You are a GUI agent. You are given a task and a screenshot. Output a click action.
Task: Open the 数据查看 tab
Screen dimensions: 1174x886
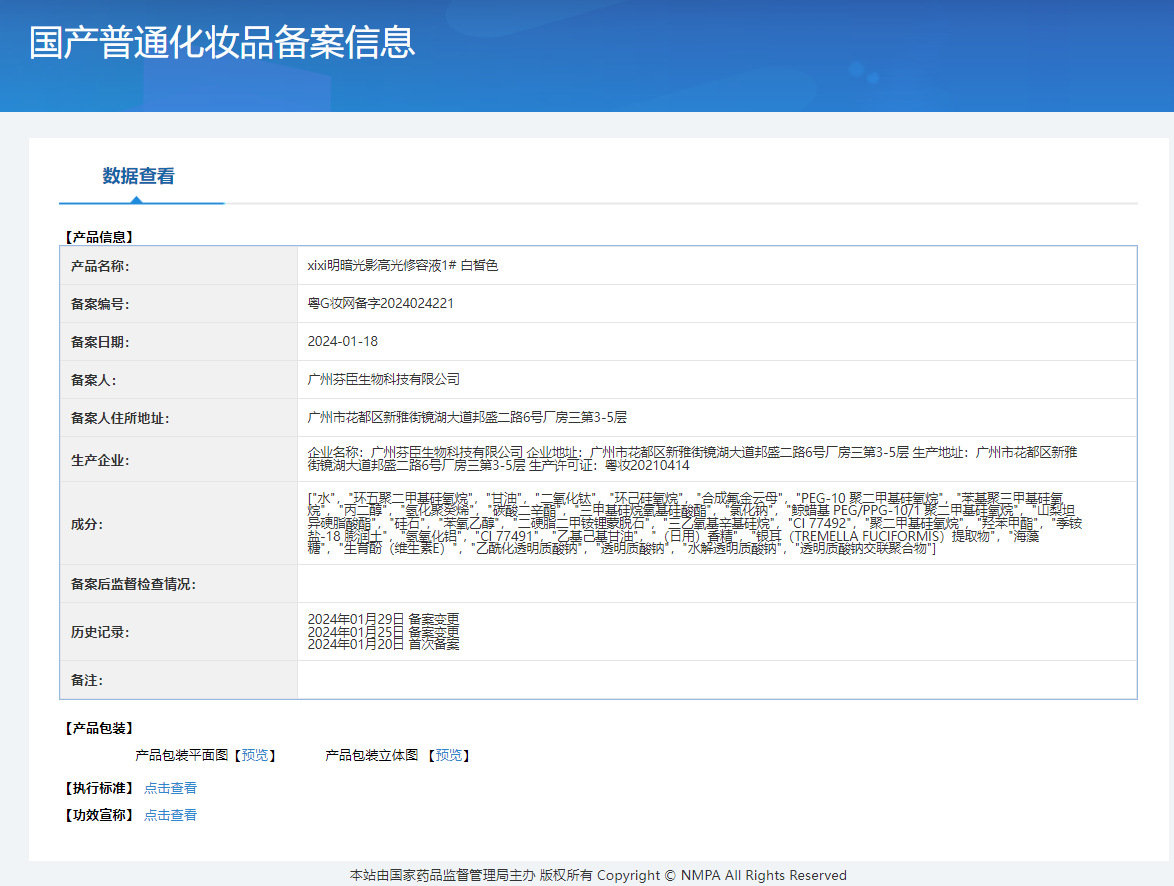tap(139, 176)
